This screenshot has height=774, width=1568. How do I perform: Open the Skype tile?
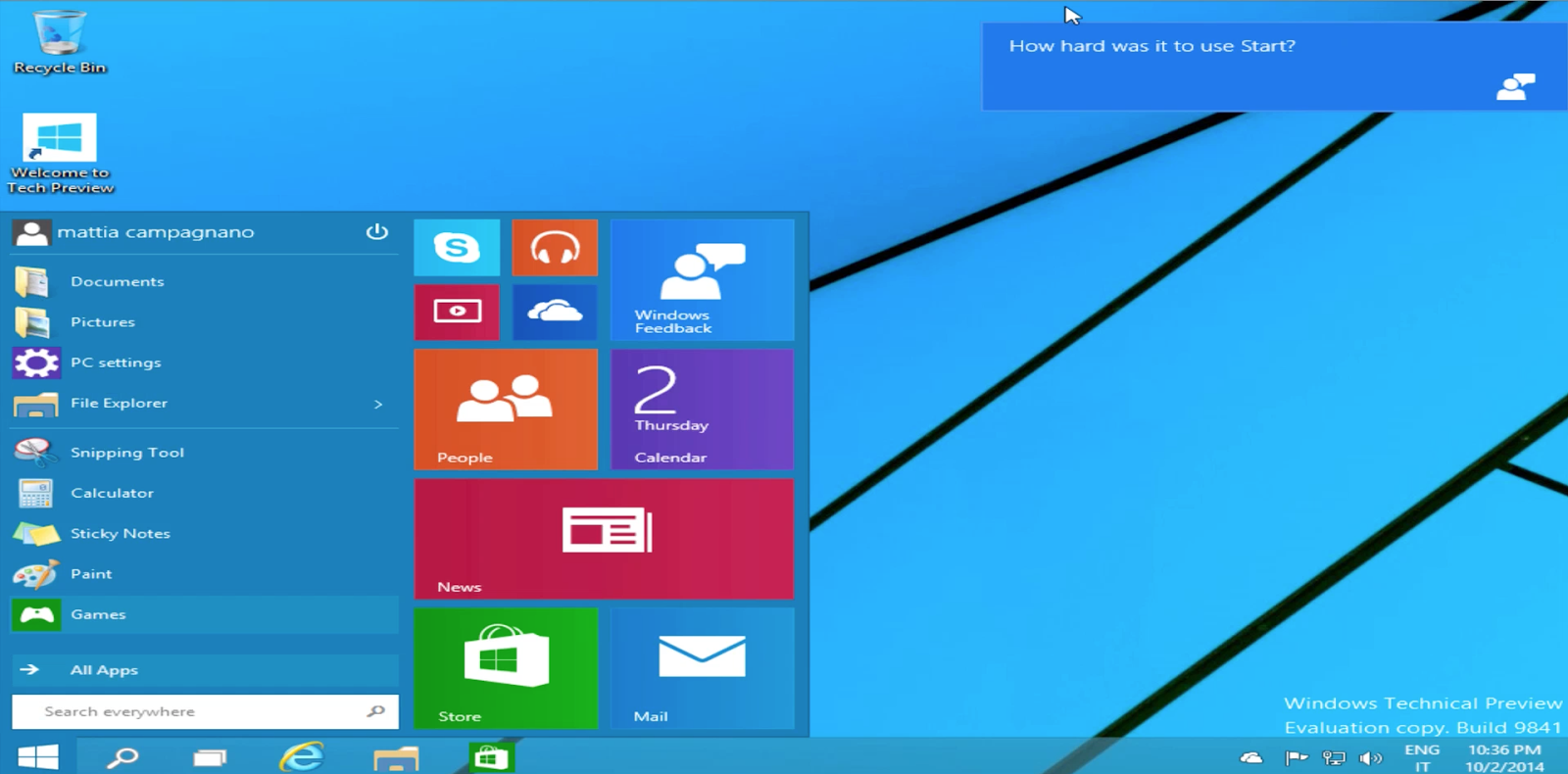click(x=457, y=248)
